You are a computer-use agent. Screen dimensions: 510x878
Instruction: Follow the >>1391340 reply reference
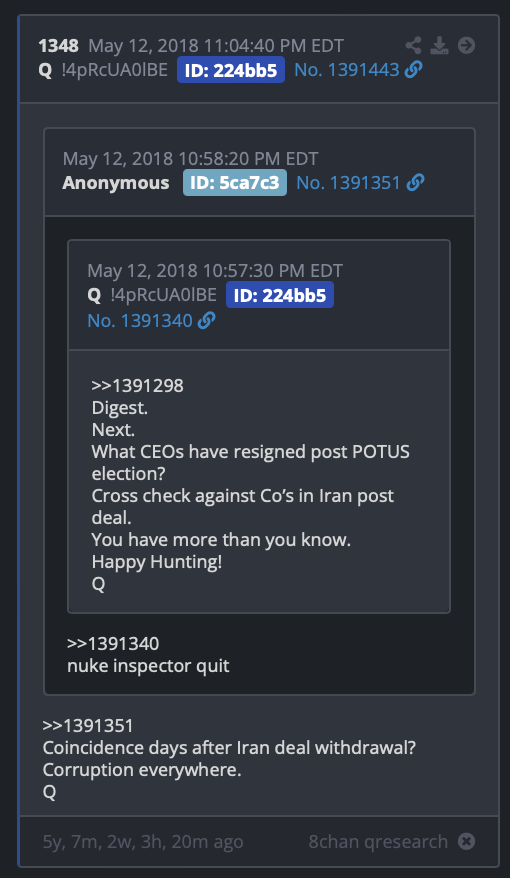pyautogui.click(x=113, y=643)
